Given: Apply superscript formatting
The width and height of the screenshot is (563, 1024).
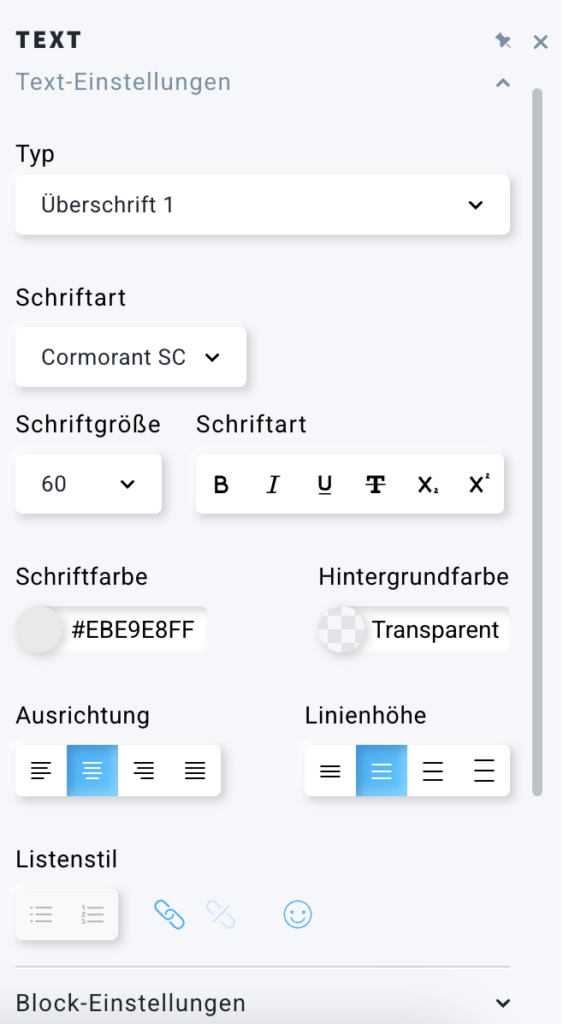Looking at the screenshot, I should pos(479,484).
